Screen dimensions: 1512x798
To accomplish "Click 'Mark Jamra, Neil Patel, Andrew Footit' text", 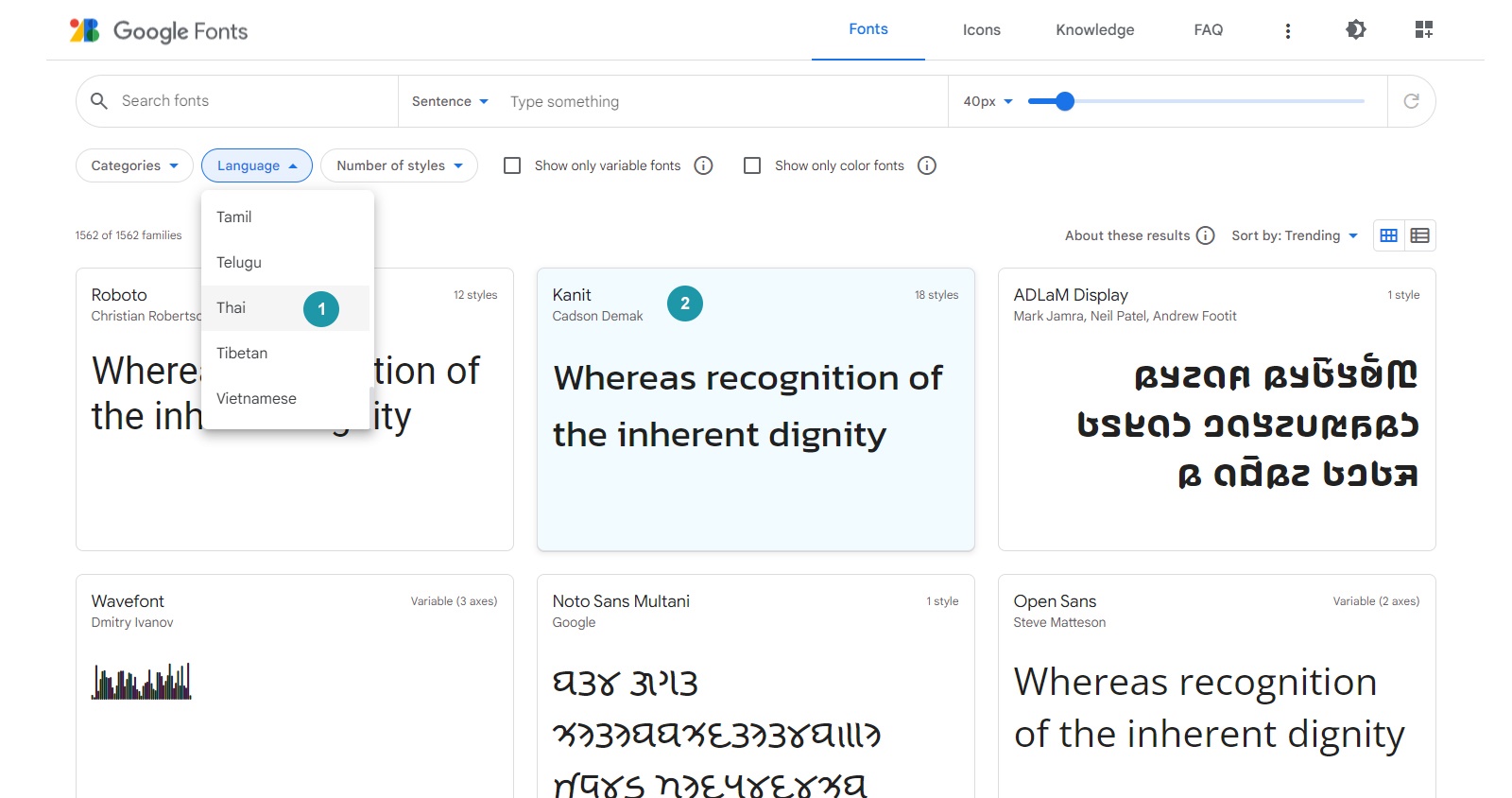I will [1125, 316].
